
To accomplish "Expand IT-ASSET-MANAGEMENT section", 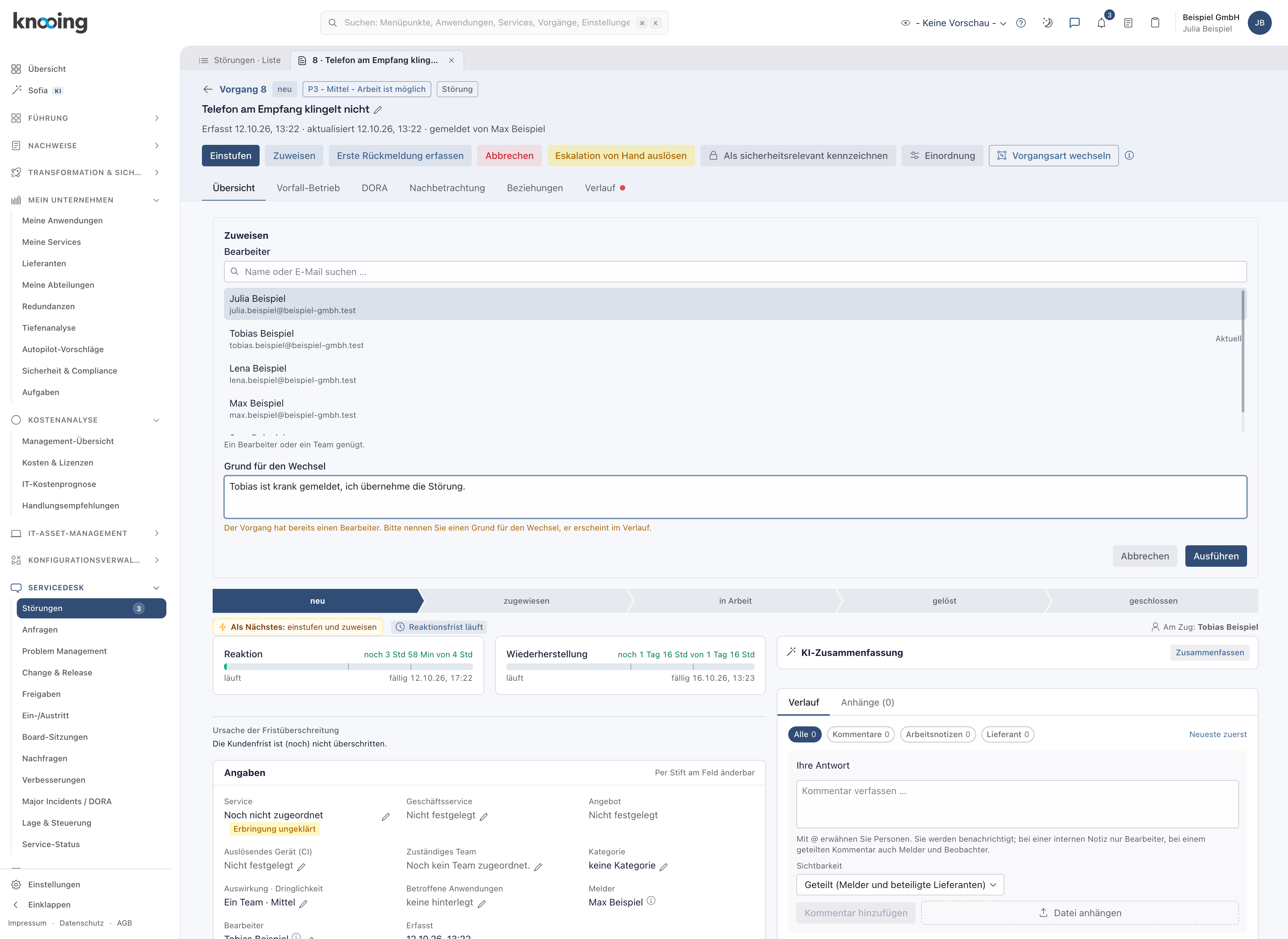I will click(x=85, y=533).
